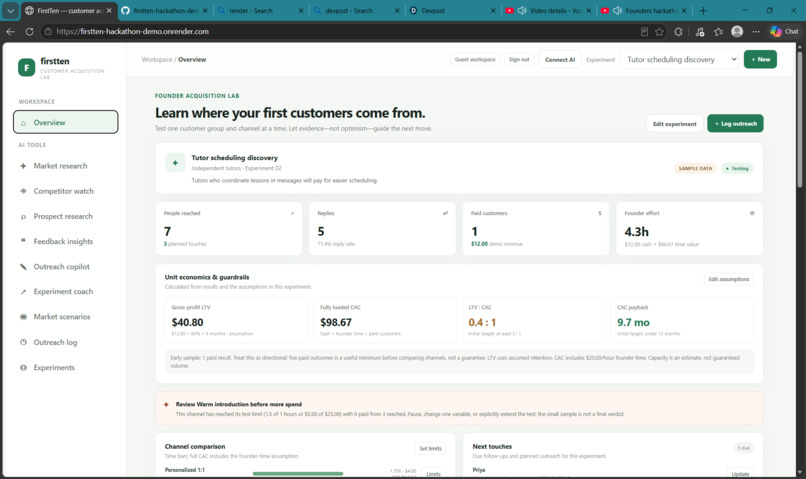Click the Personalized 1:1 progress bar

click(298, 473)
